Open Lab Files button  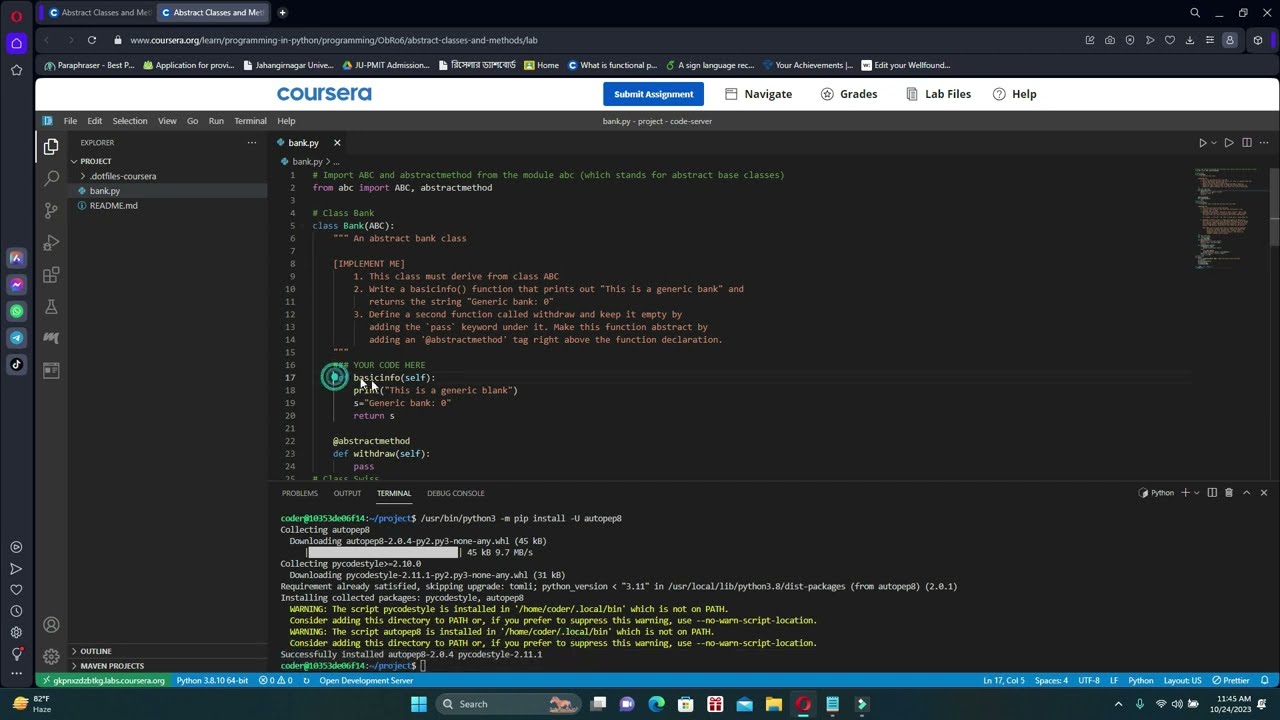point(938,94)
